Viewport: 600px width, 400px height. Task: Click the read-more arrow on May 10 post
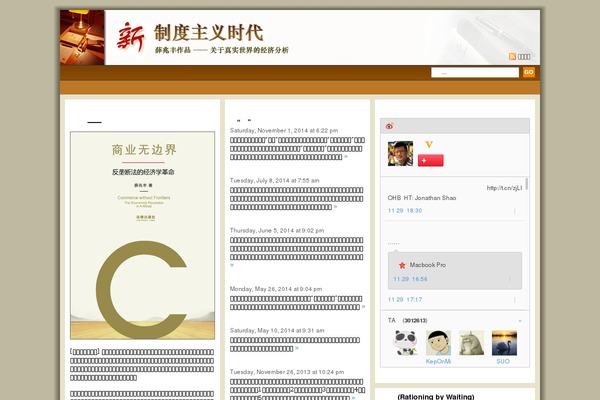[297, 348]
